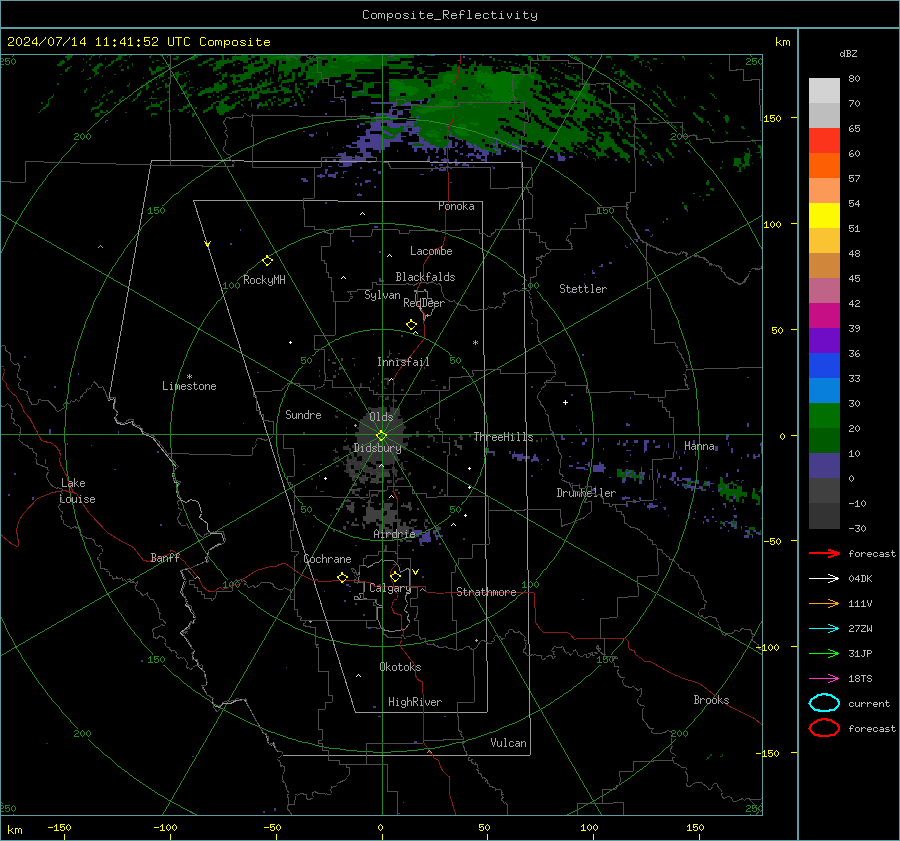
Task: Click the 04DK legend label
Action: coord(860,579)
